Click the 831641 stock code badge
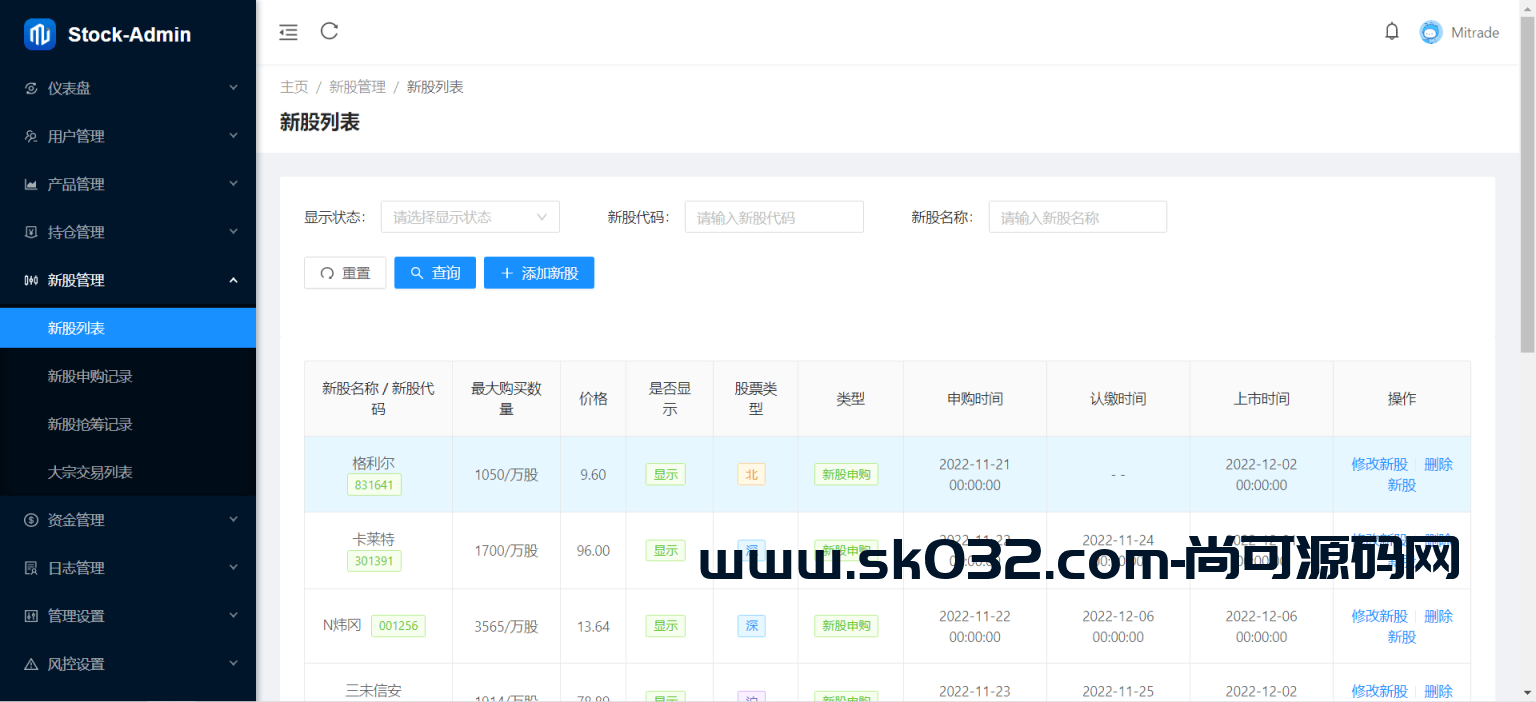1536x702 pixels. (374, 484)
